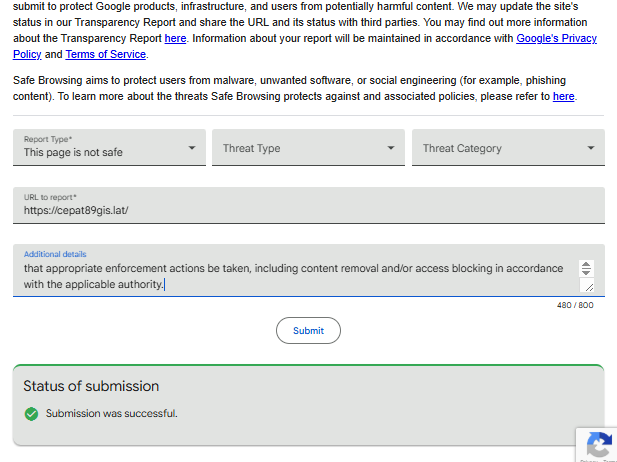Click the textarea scroll stepper arrows
The width and height of the screenshot is (617, 462).
[x=586, y=268]
